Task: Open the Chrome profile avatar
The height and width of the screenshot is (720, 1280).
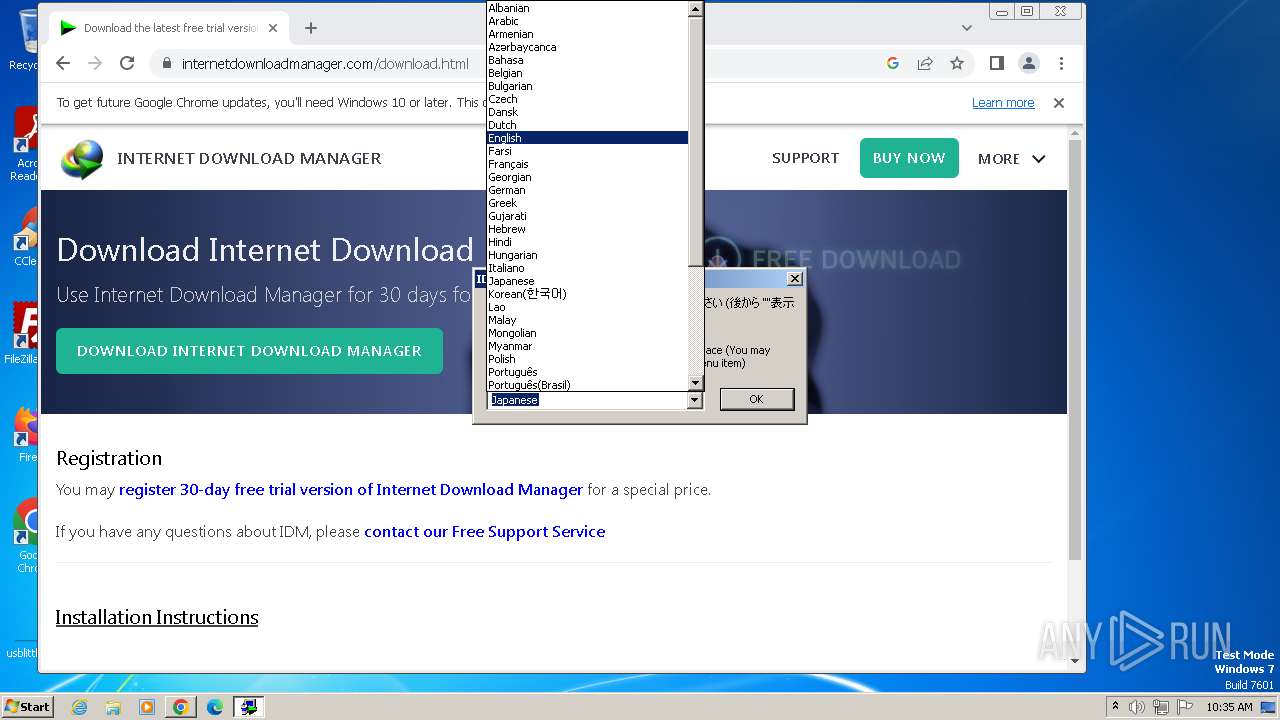Action: tap(1029, 63)
